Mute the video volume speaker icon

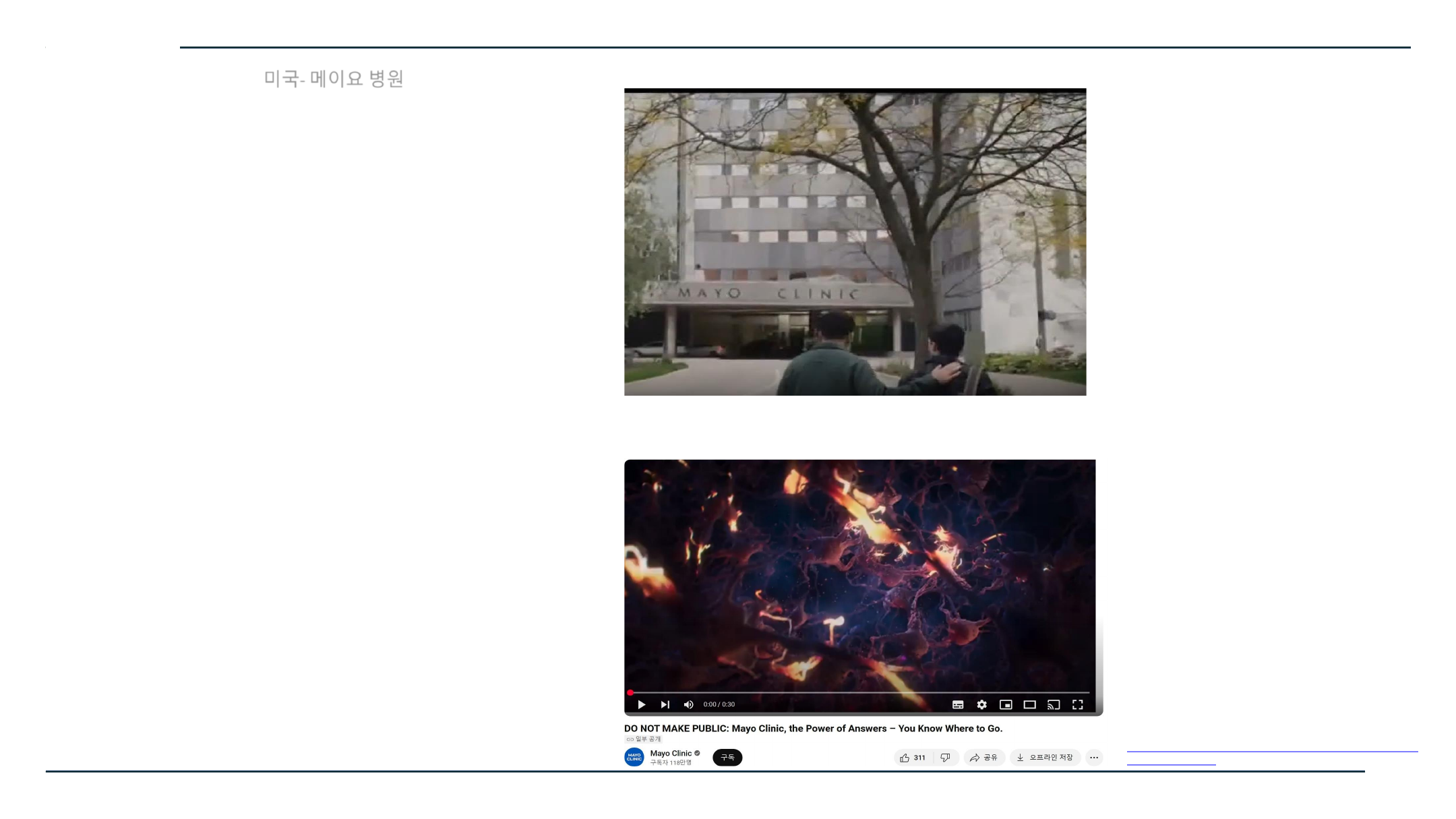pyautogui.click(x=688, y=704)
